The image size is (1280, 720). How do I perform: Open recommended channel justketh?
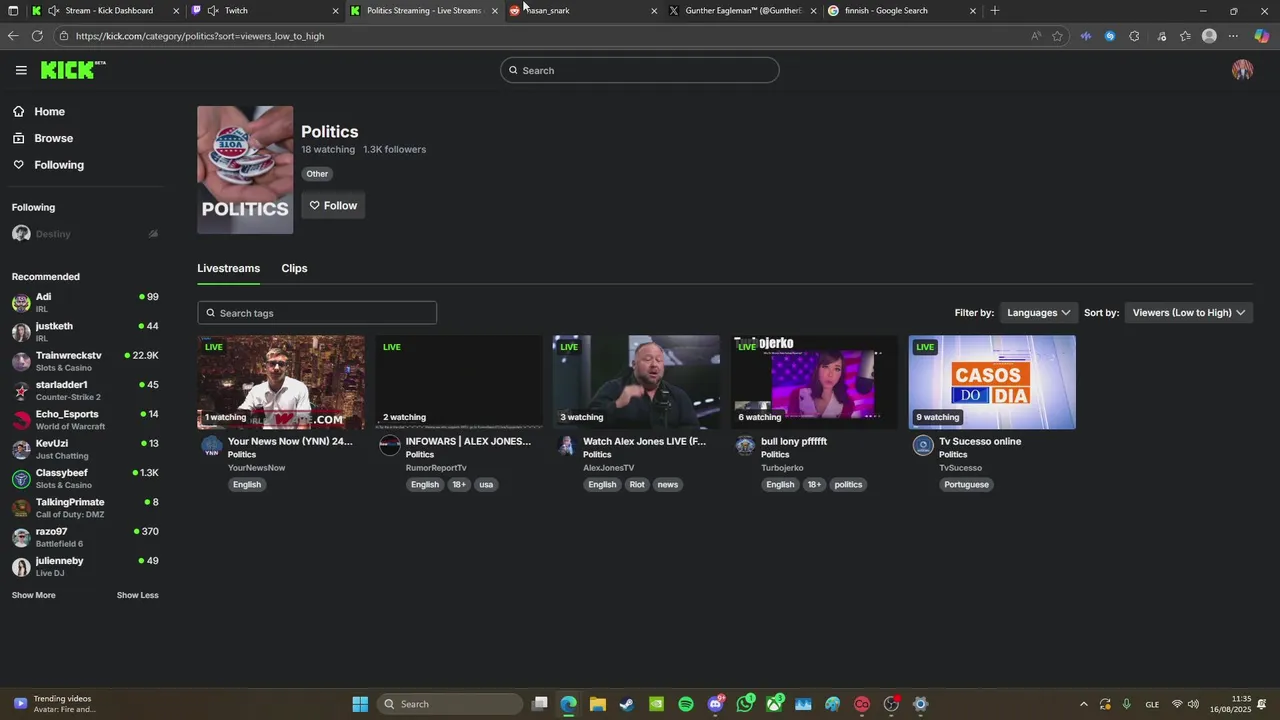pos(85,332)
